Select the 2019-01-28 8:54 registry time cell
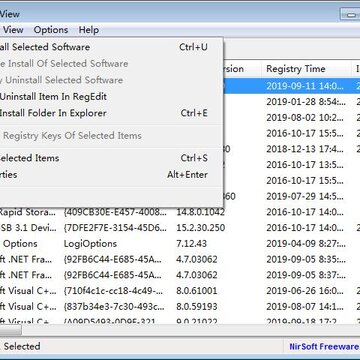This screenshot has height=360, width=360. [306, 102]
